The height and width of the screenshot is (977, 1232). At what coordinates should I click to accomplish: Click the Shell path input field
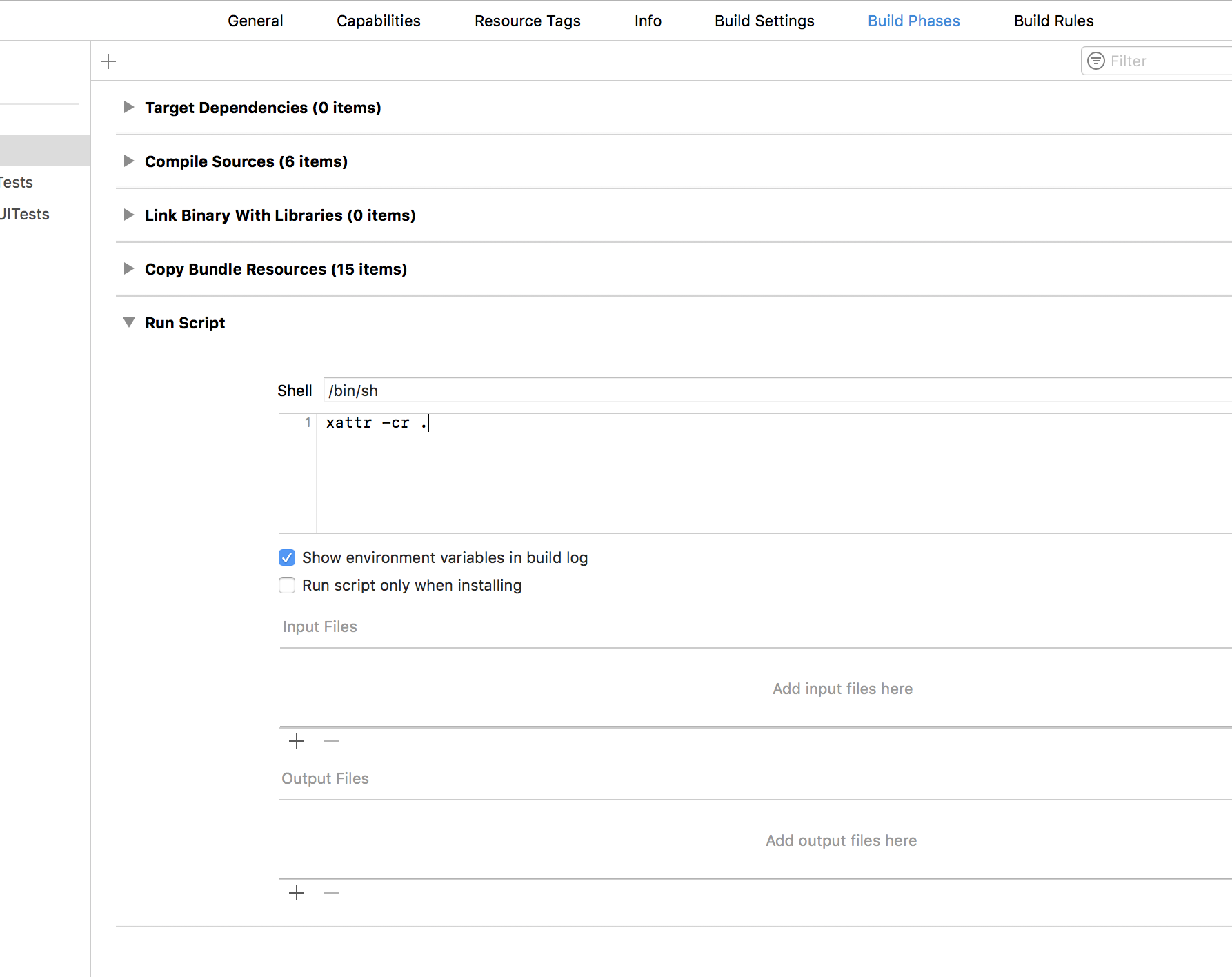pos(777,390)
